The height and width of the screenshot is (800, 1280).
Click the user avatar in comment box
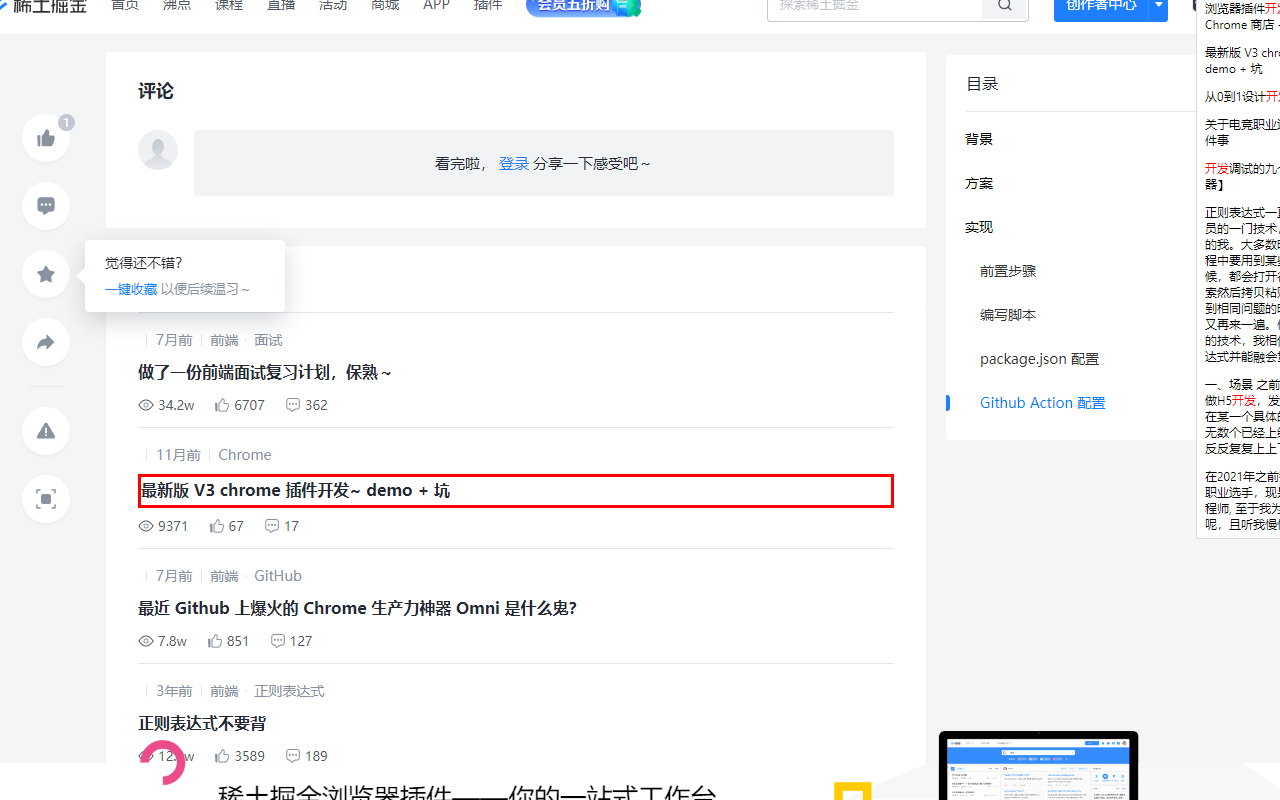pos(158,150)
